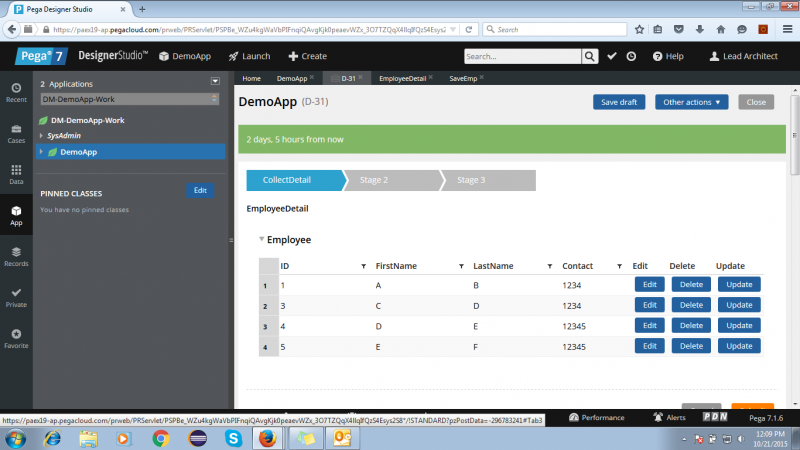Open Skype from the taskbar
The height and width of the screenshot is (450, 800).
[234, 438]
